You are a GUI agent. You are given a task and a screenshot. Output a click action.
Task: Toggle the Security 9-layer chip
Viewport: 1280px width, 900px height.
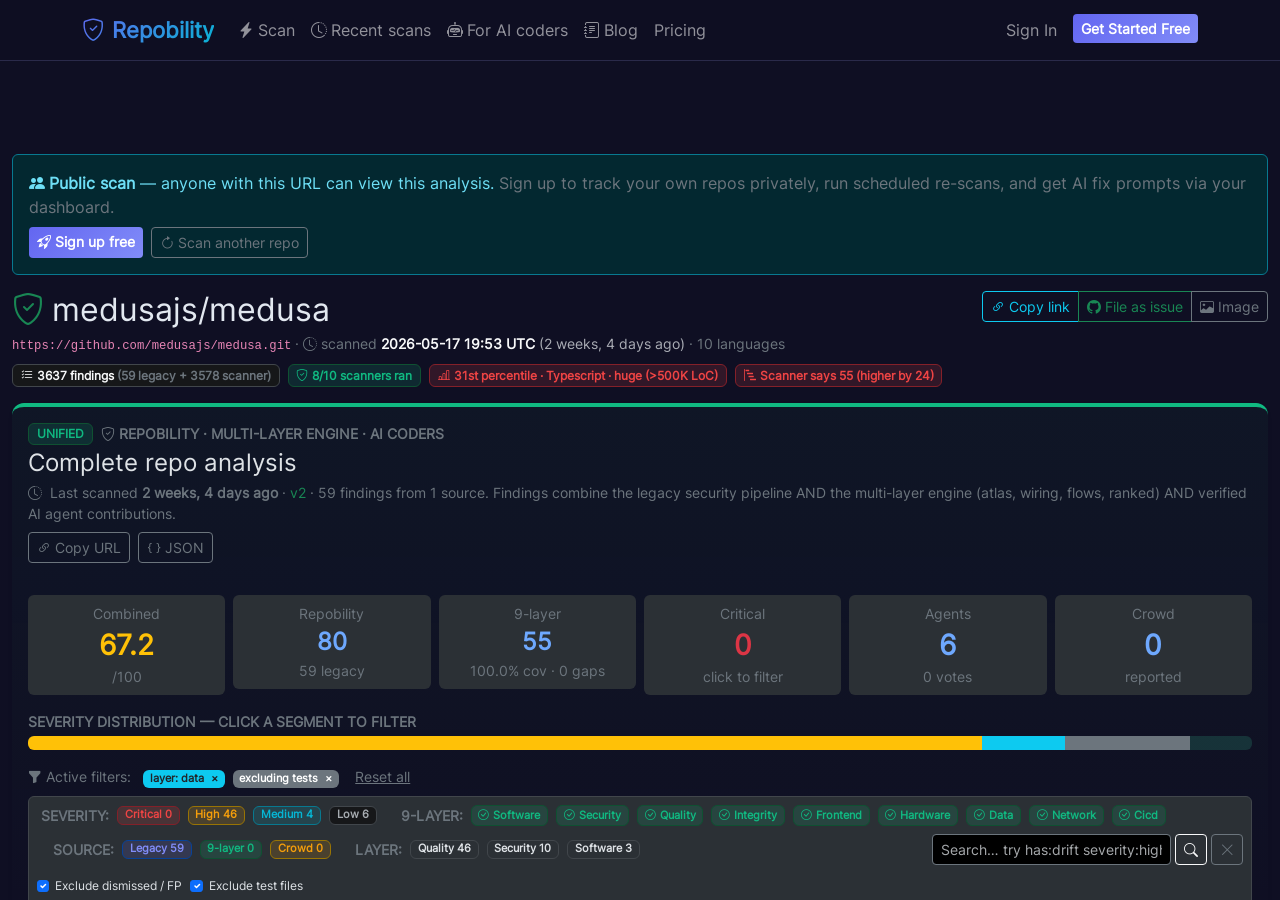coord(592,815)
